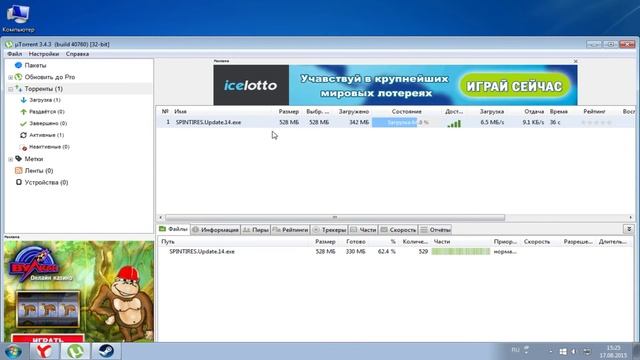Switch to the Информация tab
The image size is (640, 360).
point(216,230)
